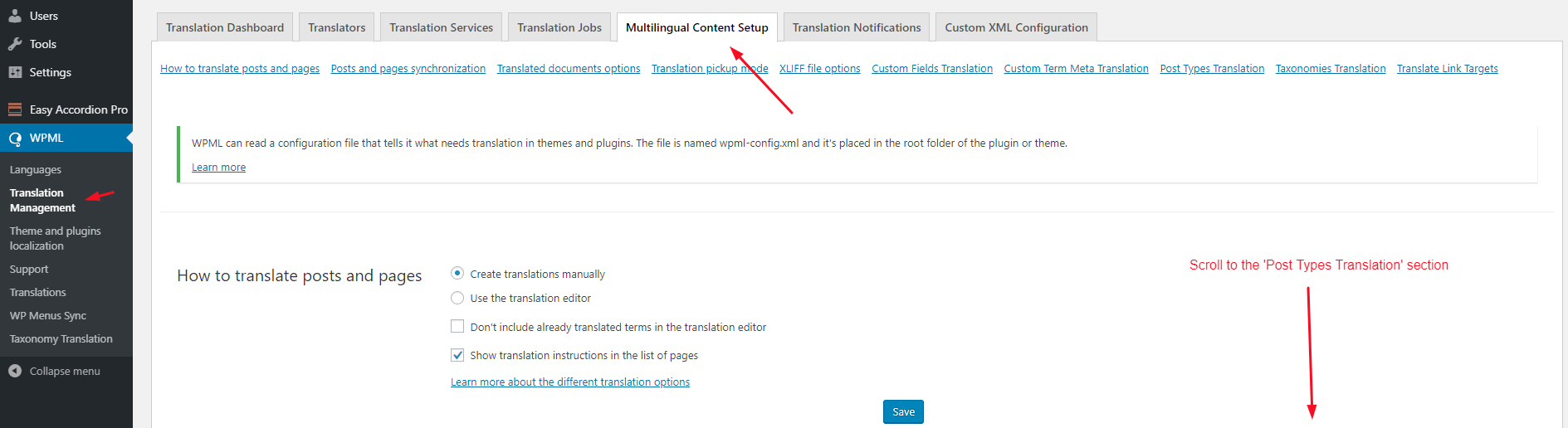Viewport: 1568px width, 428px height.
Task: Jump to Post Types Translation section link
Action: coord(1212,69)
